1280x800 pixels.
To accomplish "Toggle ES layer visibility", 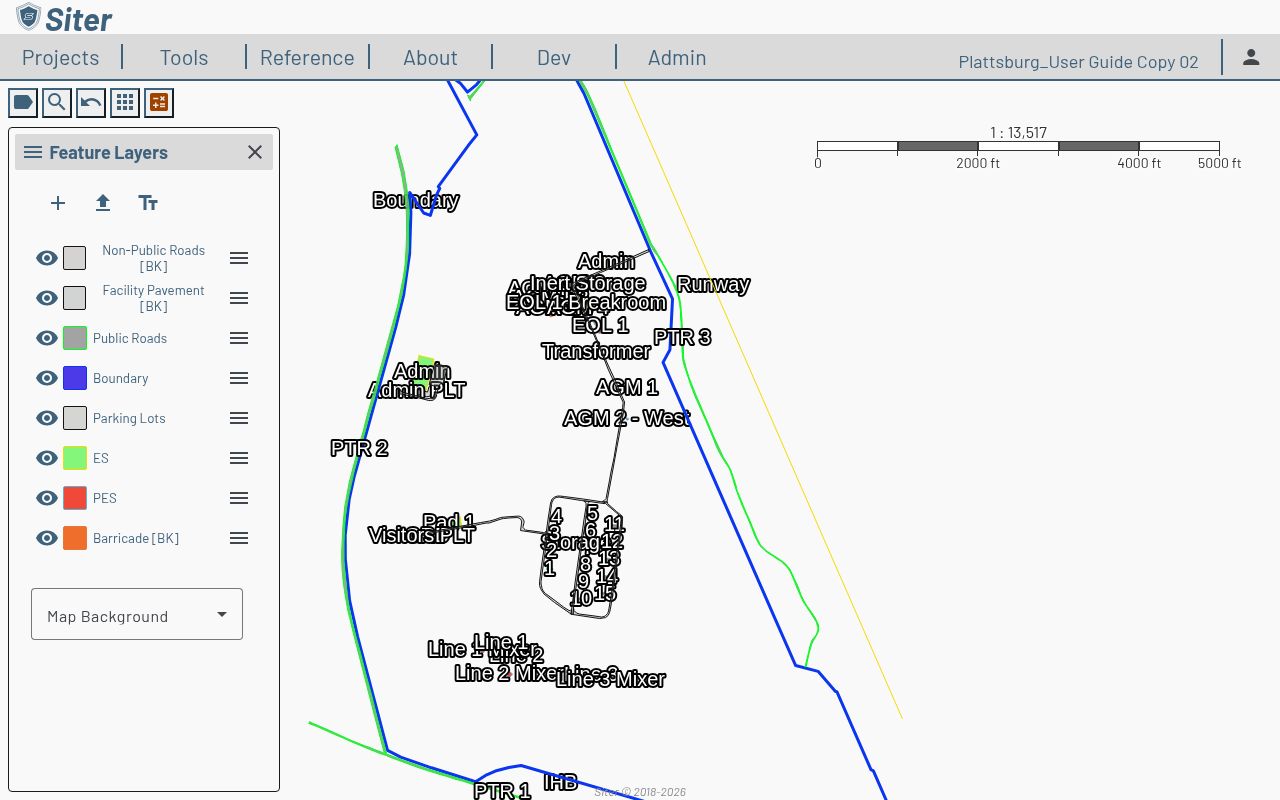I will point(47,458).
